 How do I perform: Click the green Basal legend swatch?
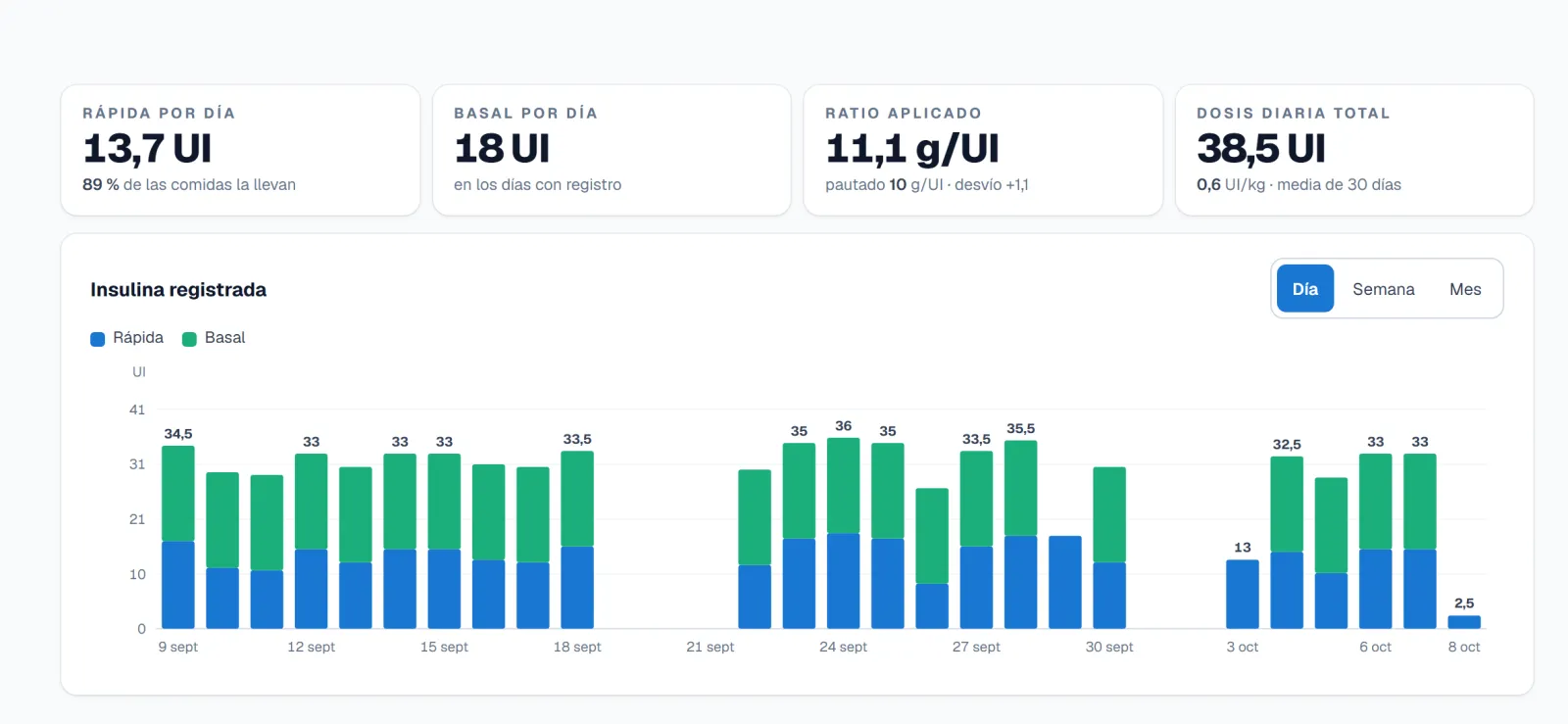tap(189, 339)
